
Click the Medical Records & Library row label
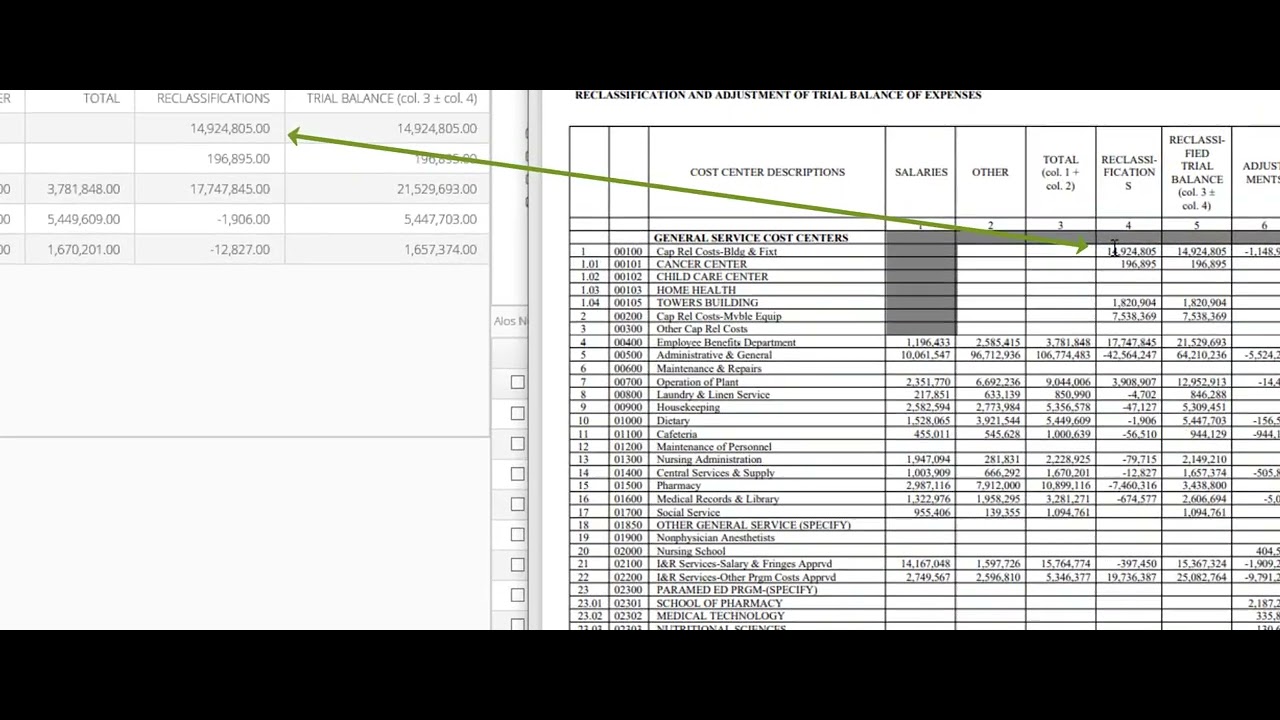(x=717, y=499)
